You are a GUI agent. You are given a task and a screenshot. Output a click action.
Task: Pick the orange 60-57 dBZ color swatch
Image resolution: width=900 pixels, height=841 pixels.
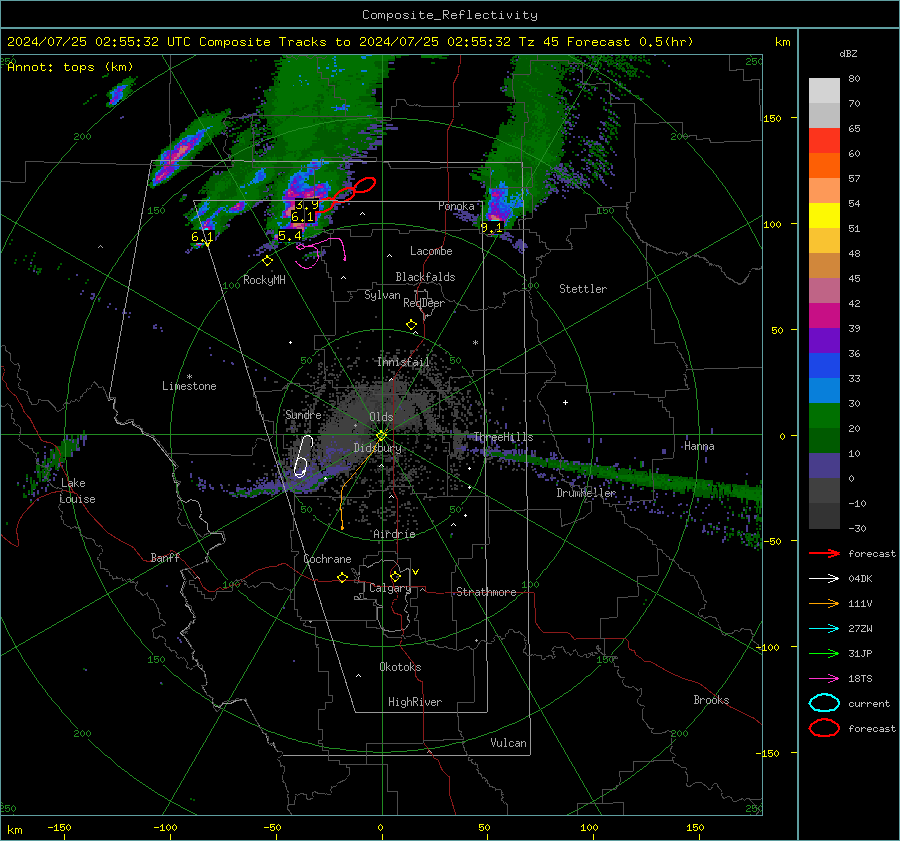[824, 166]
